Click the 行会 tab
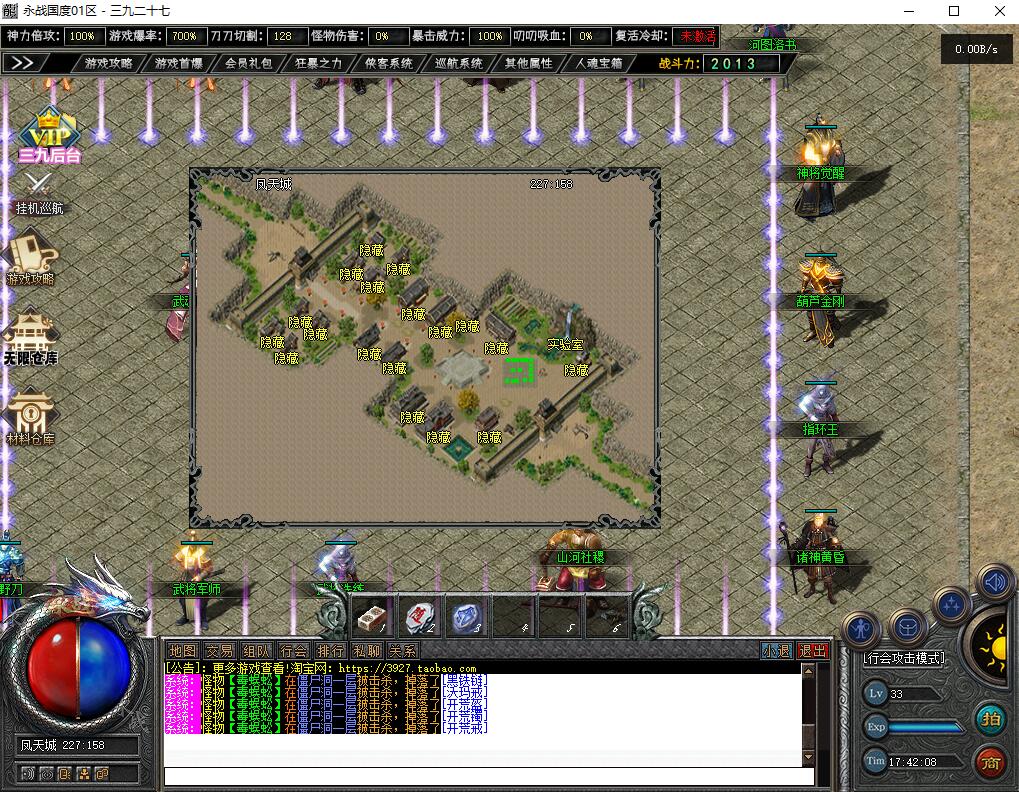1019x792 pixels. [x=293, y=651]
